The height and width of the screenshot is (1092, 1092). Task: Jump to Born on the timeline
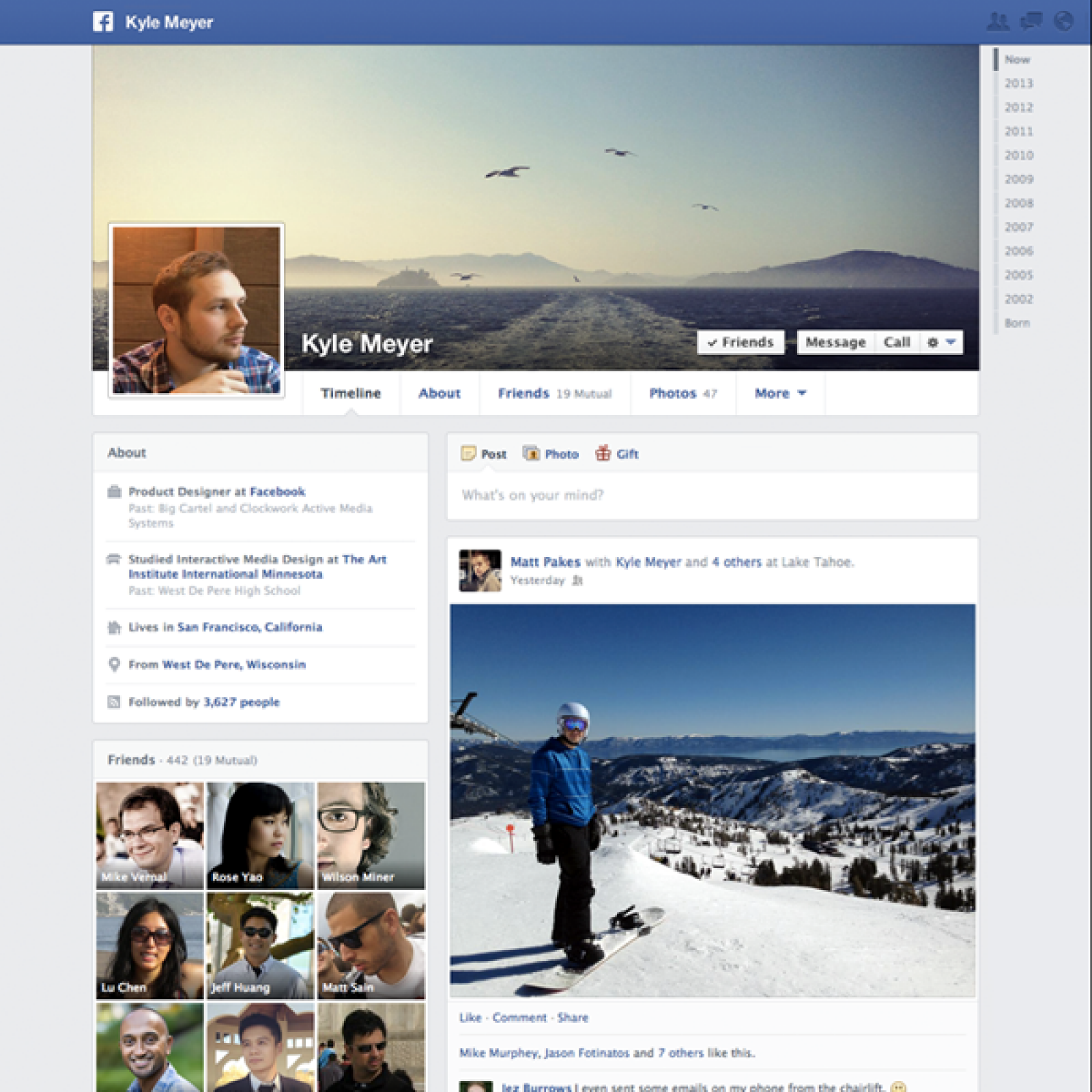pos(1017,323)
